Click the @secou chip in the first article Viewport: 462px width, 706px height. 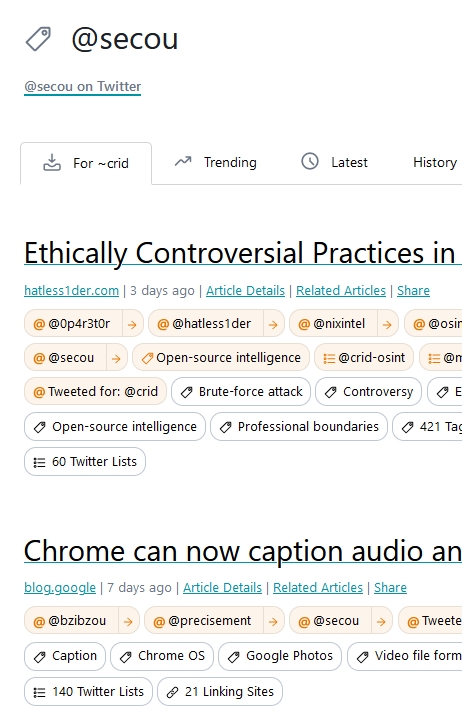pyautogui.click(x=65, y=358)
